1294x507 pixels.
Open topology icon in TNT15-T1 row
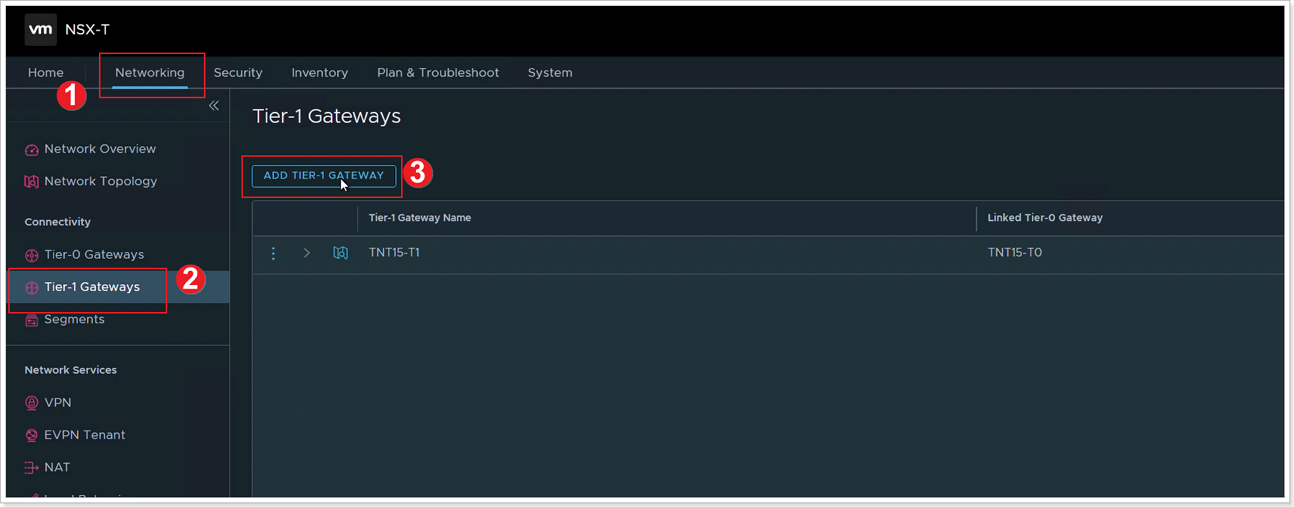tap(341, 253)
